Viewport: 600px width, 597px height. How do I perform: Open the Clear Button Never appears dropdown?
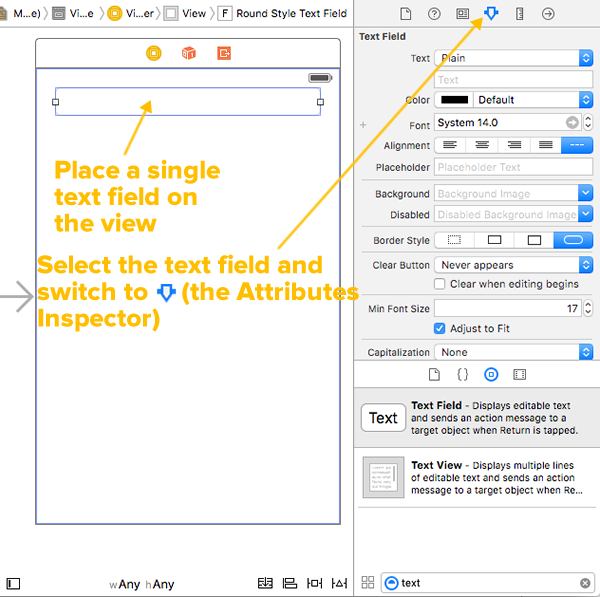[514, 265]
